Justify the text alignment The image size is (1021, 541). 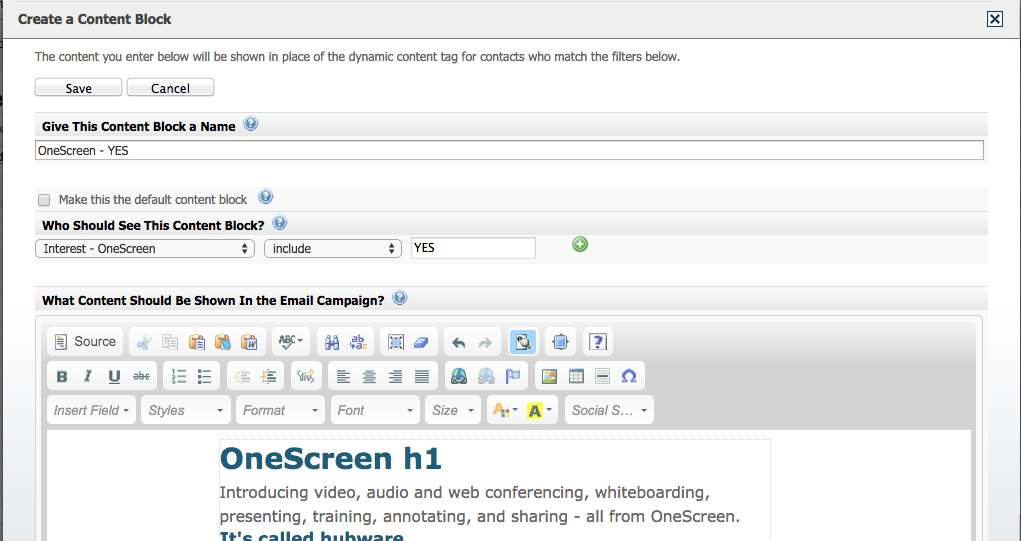click(x=422, y=376)
